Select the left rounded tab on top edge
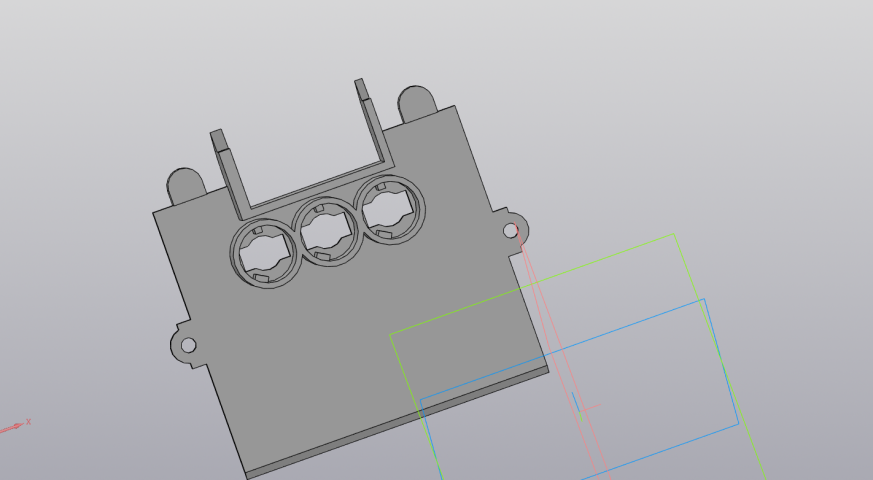 [186, 184]
